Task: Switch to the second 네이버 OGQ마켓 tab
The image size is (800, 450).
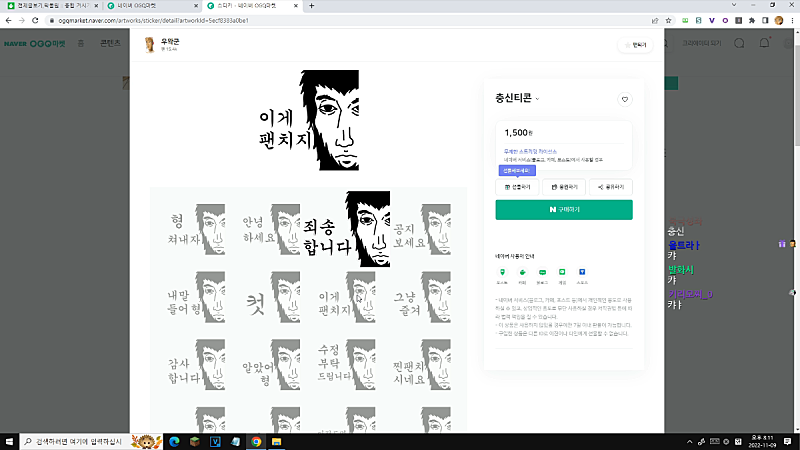Action: click(152, 6)
